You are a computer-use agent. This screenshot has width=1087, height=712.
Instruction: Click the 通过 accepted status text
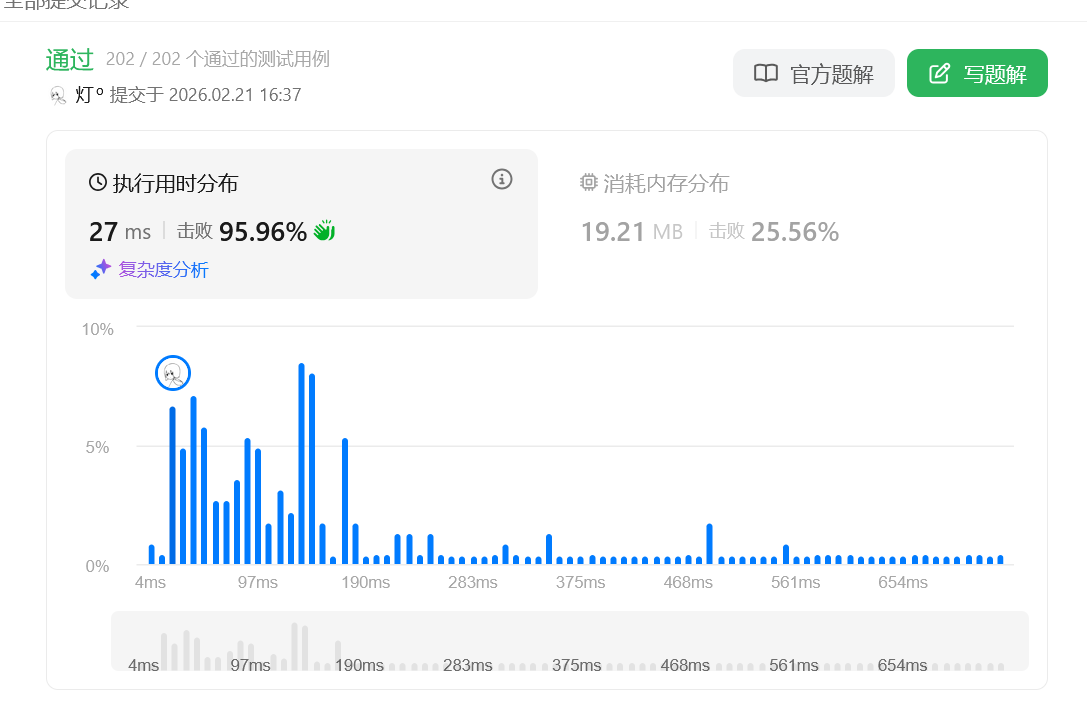tap(69, 59)
